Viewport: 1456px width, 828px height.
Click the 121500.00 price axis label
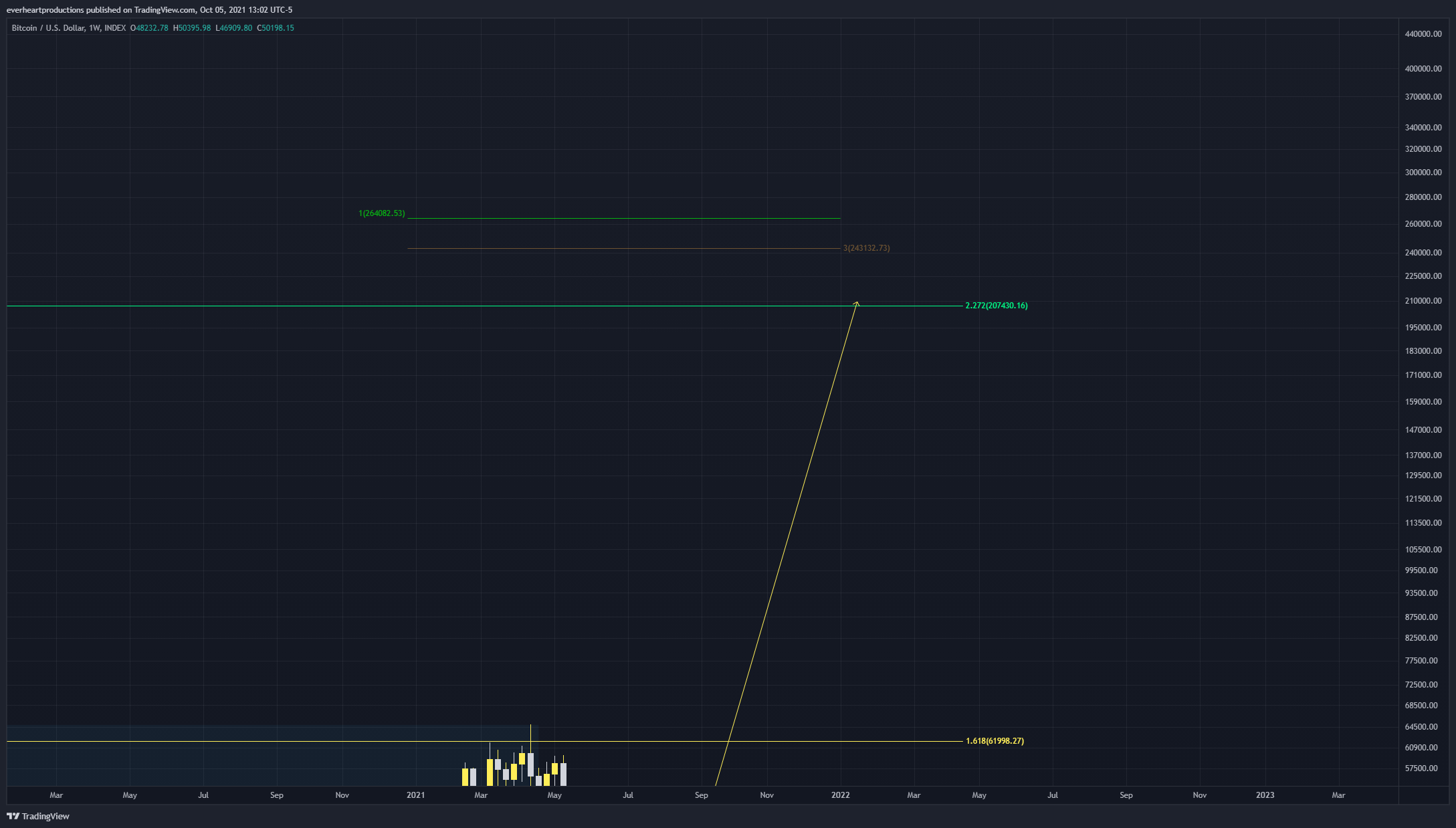[1423, 499]
